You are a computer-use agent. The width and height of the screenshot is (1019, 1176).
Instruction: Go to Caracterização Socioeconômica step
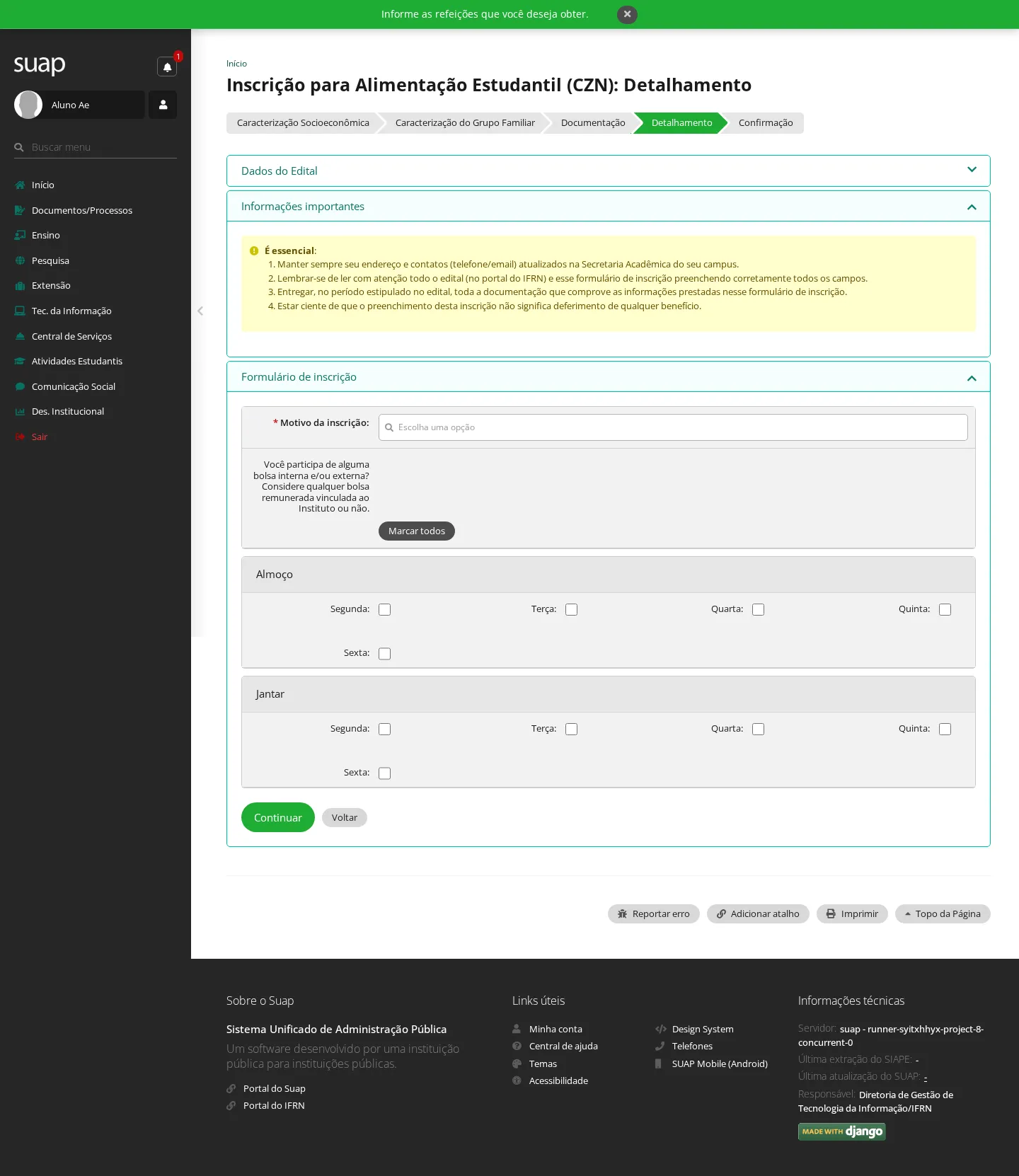click(303, 123)
